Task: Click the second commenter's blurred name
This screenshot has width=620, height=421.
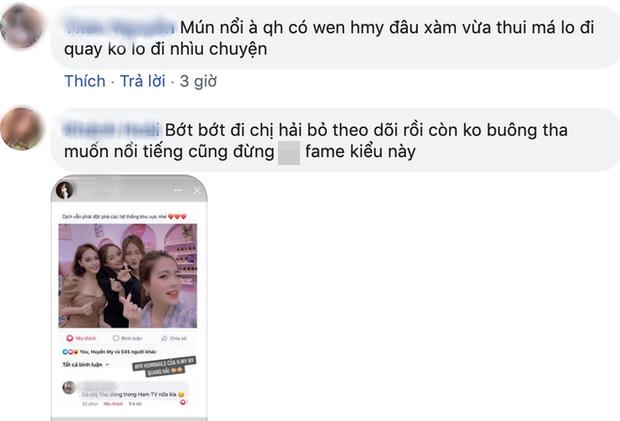Action: pos(112,130)
